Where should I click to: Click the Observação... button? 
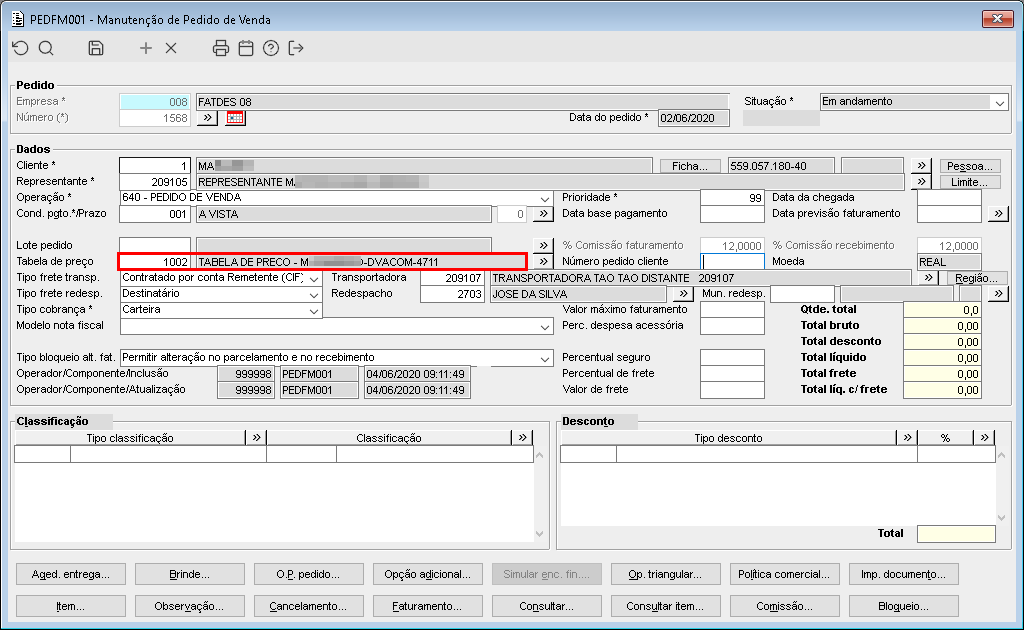pos(189,606)
